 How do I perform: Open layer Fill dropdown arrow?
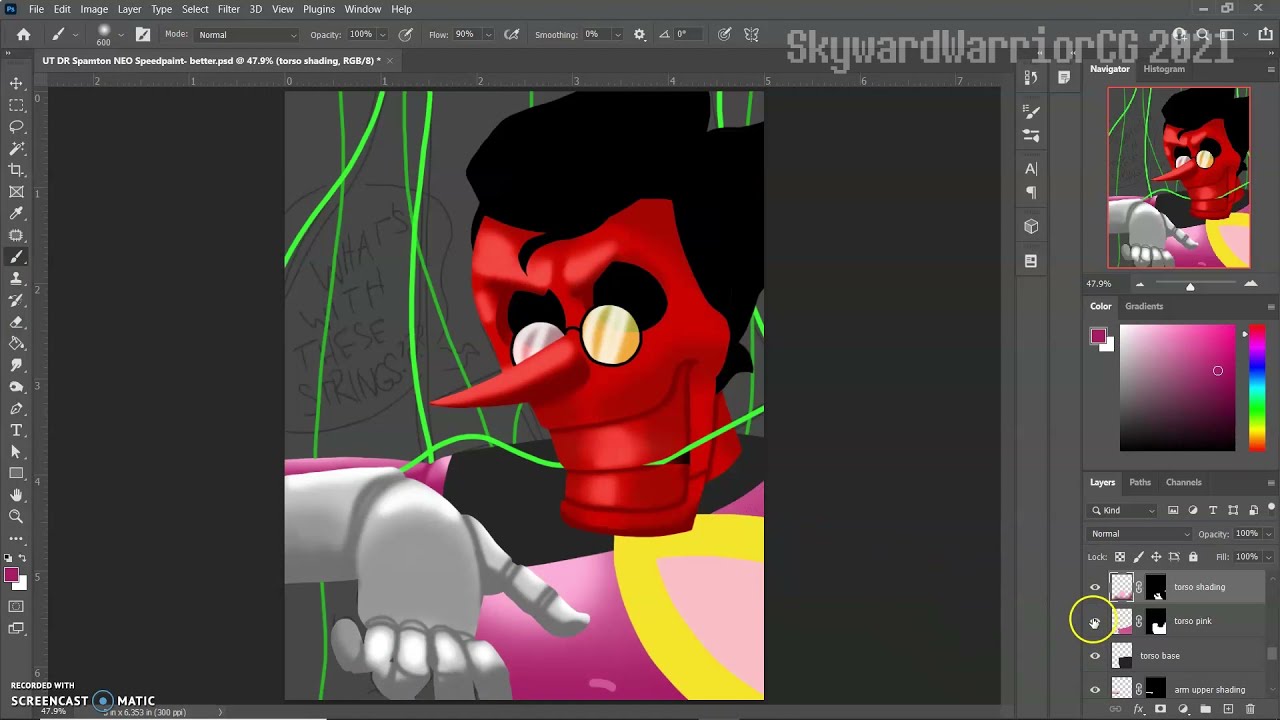coord(1268,557)
